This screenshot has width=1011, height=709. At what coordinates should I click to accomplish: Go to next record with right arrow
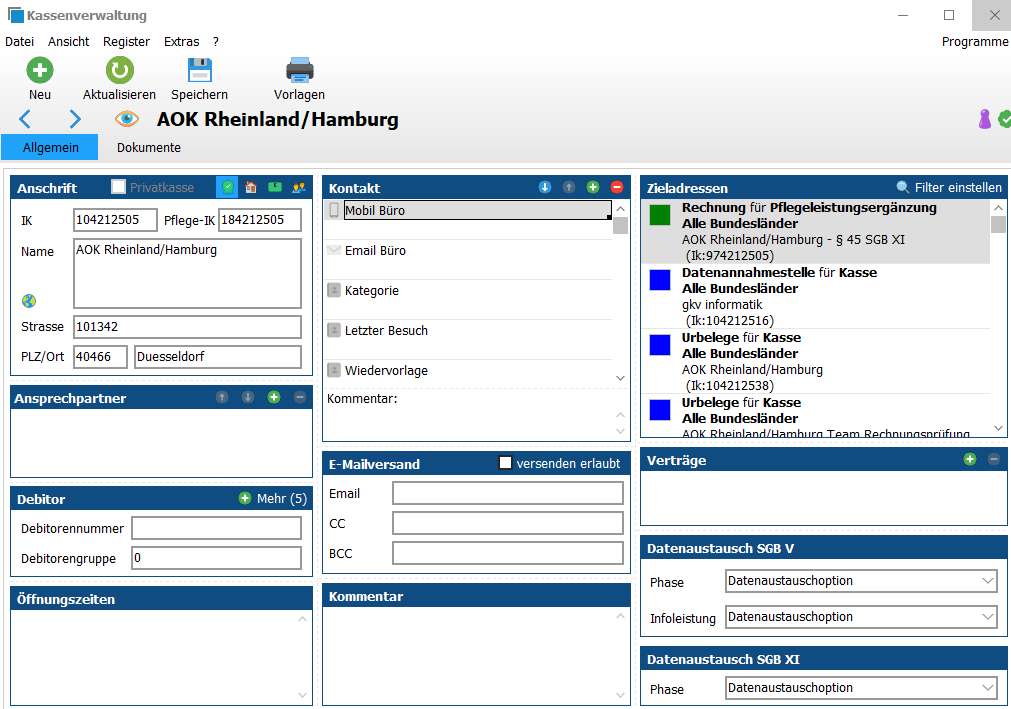pos(75,119)
